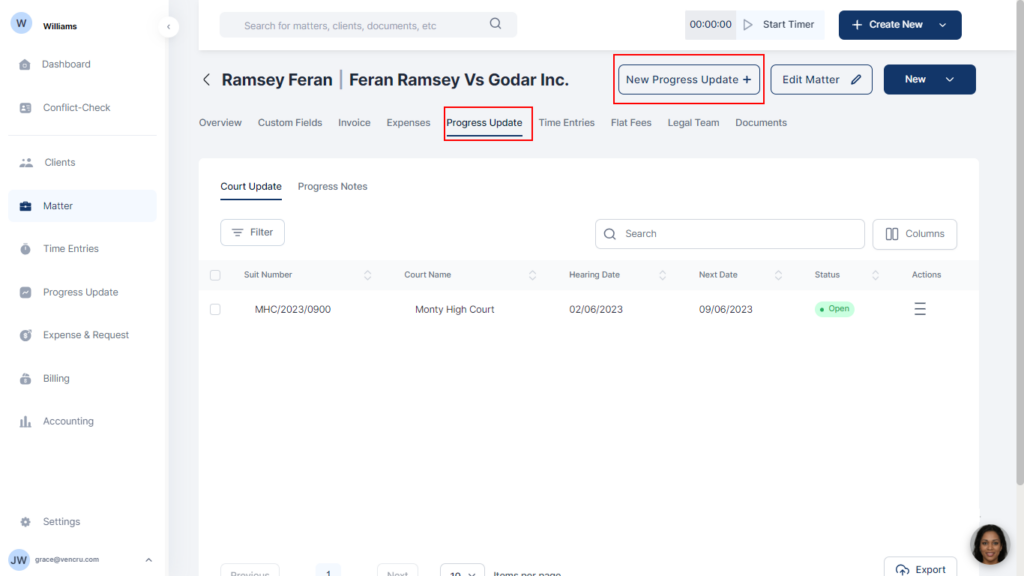Click New Progress Update button
This screenshot has width=1024, height=576.
(x=688, y=80)
